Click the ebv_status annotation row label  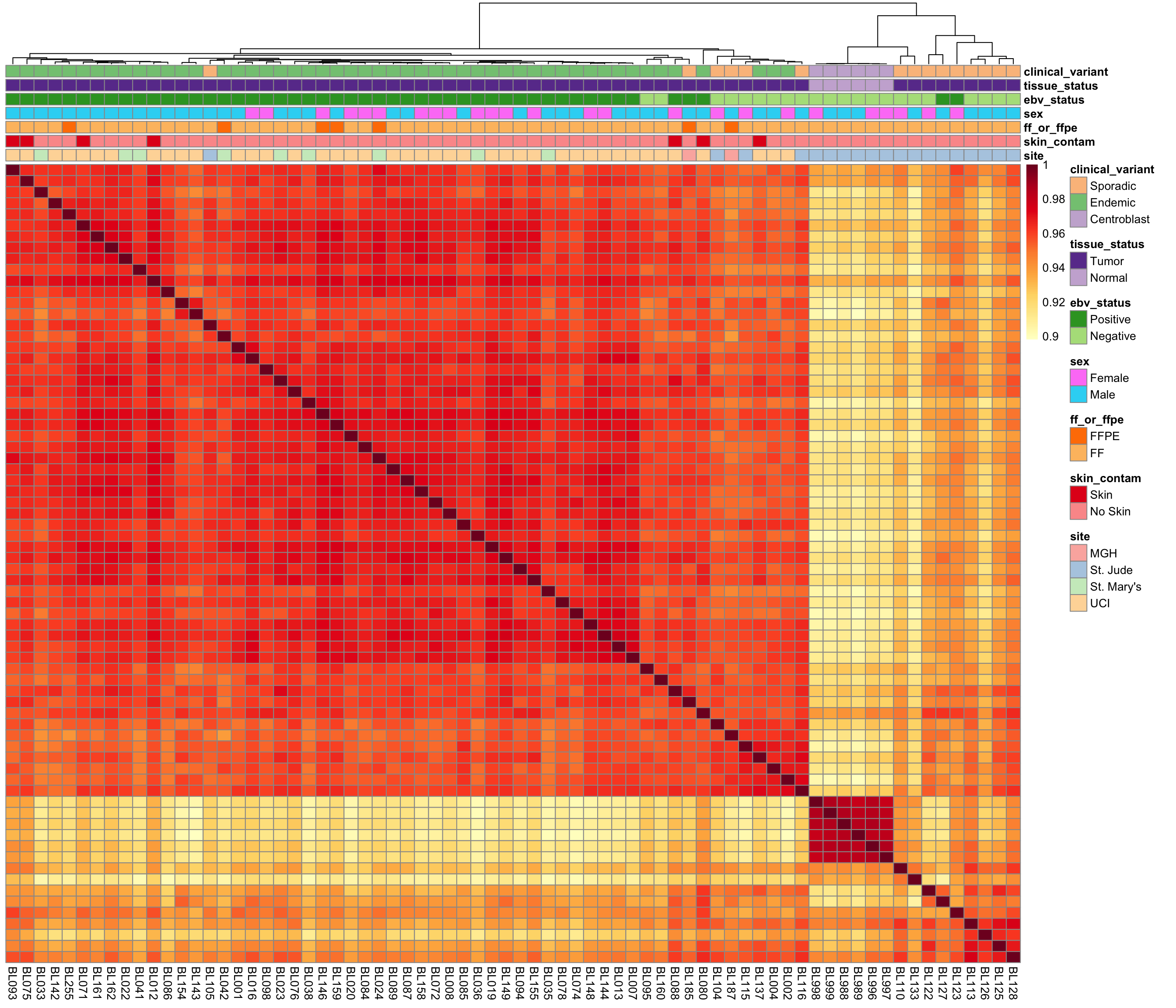(1054, 100)
